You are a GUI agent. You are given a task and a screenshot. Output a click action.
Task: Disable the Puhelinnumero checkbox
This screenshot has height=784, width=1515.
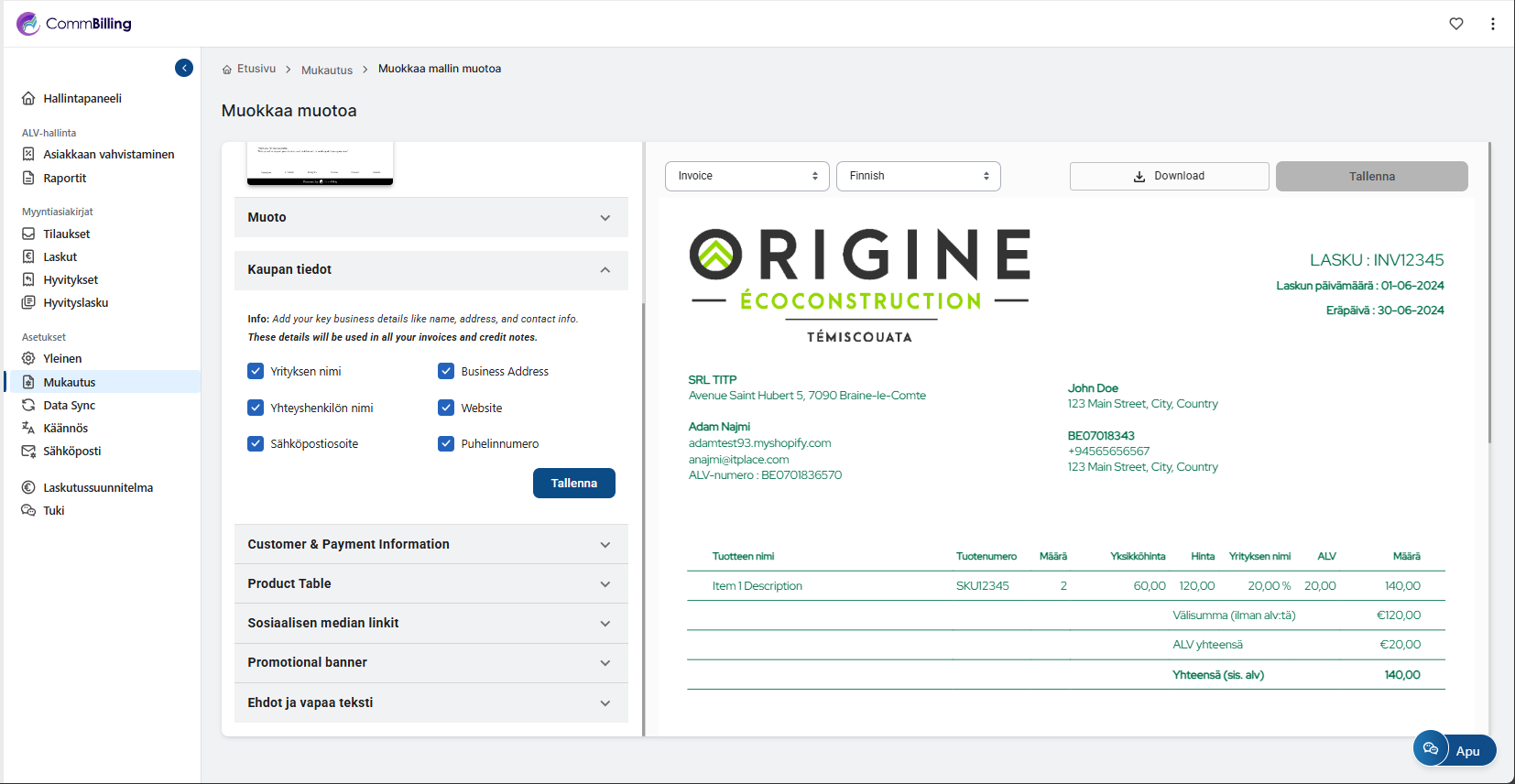coord(446,444)
